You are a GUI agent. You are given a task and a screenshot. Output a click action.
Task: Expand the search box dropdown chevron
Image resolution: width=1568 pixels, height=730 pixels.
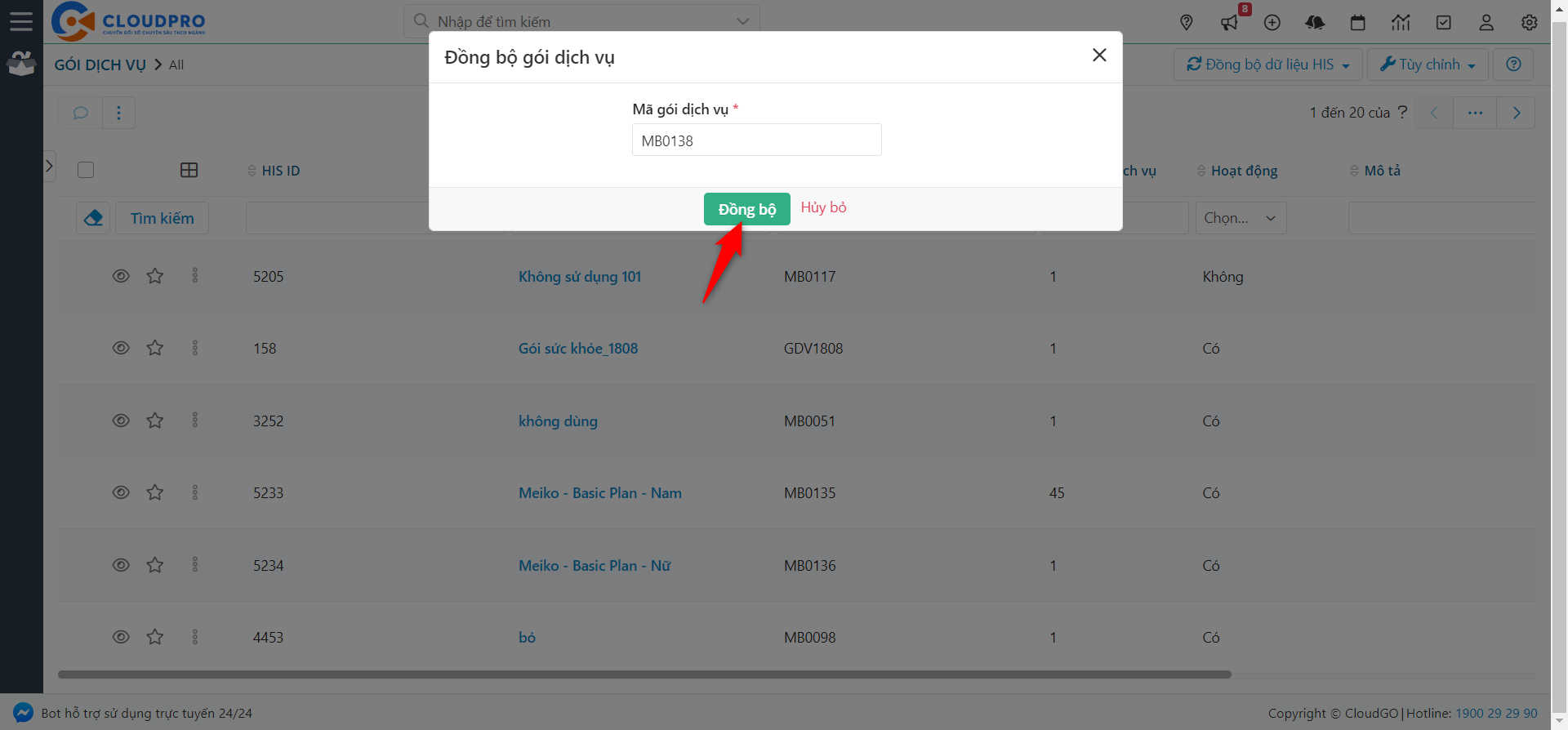point(742,21)
